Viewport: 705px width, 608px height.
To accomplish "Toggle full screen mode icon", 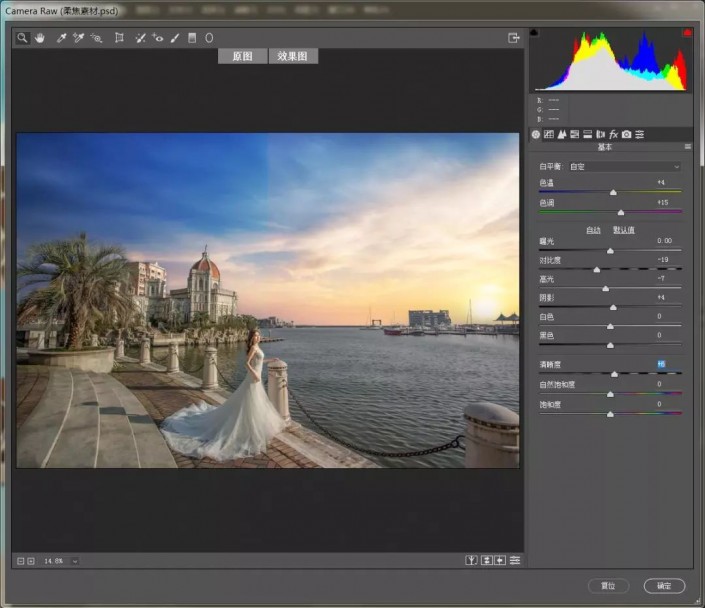I will 513,38.
